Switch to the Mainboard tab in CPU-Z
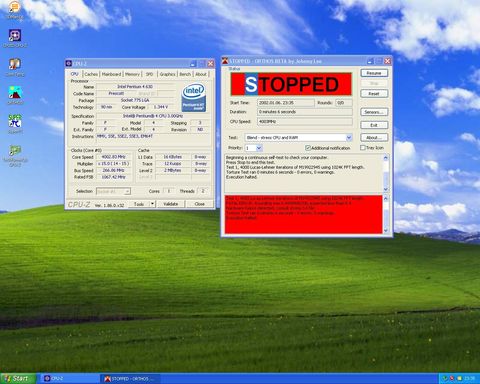The height and width of the screenshot is (384, 480). coord(111,74)
